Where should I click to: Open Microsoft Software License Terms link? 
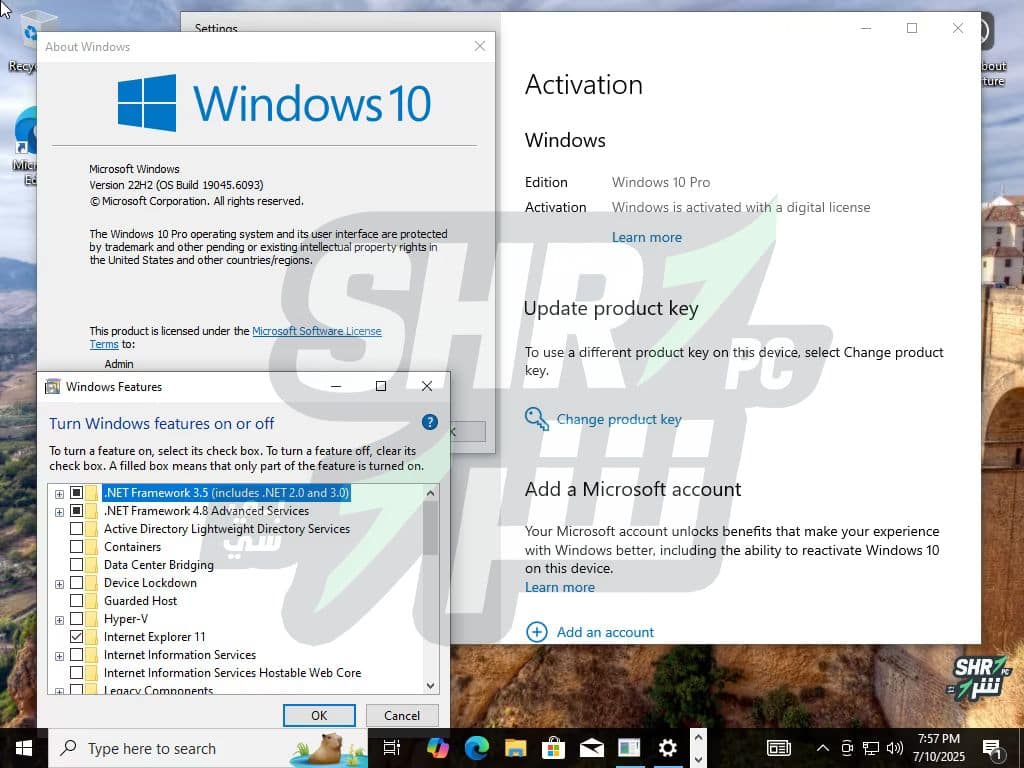(316, 331)
